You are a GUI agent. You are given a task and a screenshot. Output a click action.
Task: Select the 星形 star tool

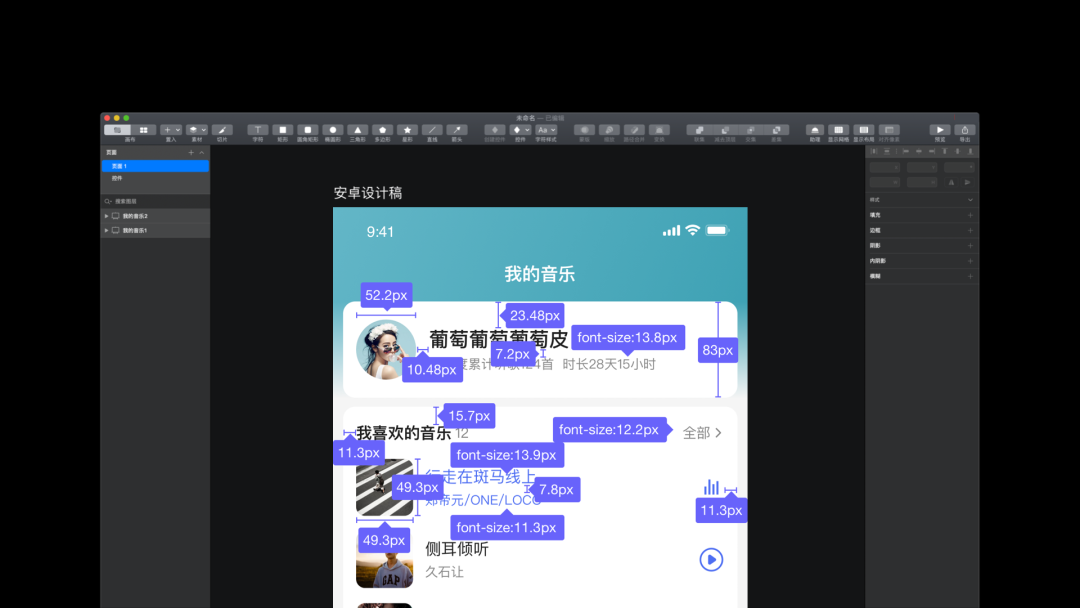tap(407, 129)
